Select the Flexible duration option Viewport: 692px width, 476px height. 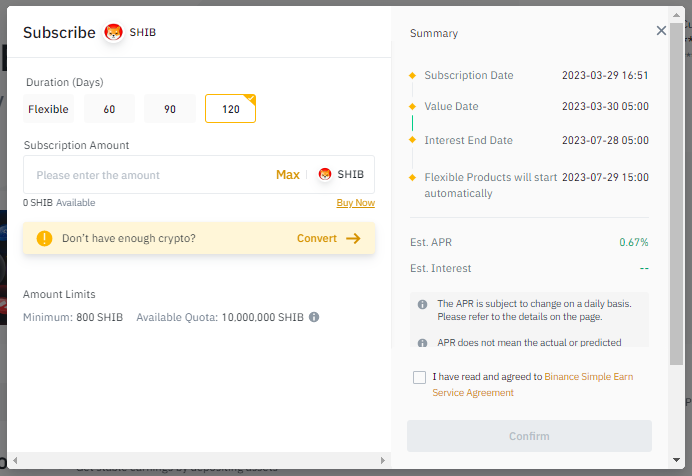pos(48,109)
